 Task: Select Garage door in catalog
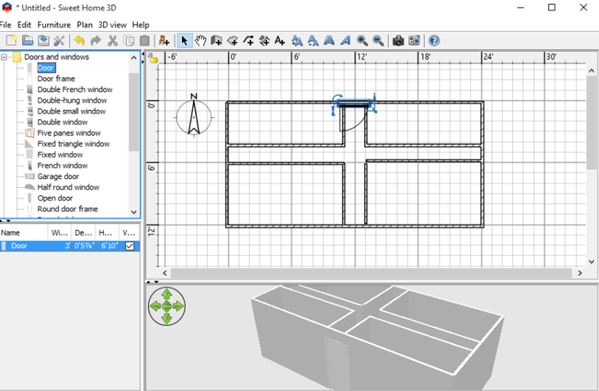[x=58, y=176]
